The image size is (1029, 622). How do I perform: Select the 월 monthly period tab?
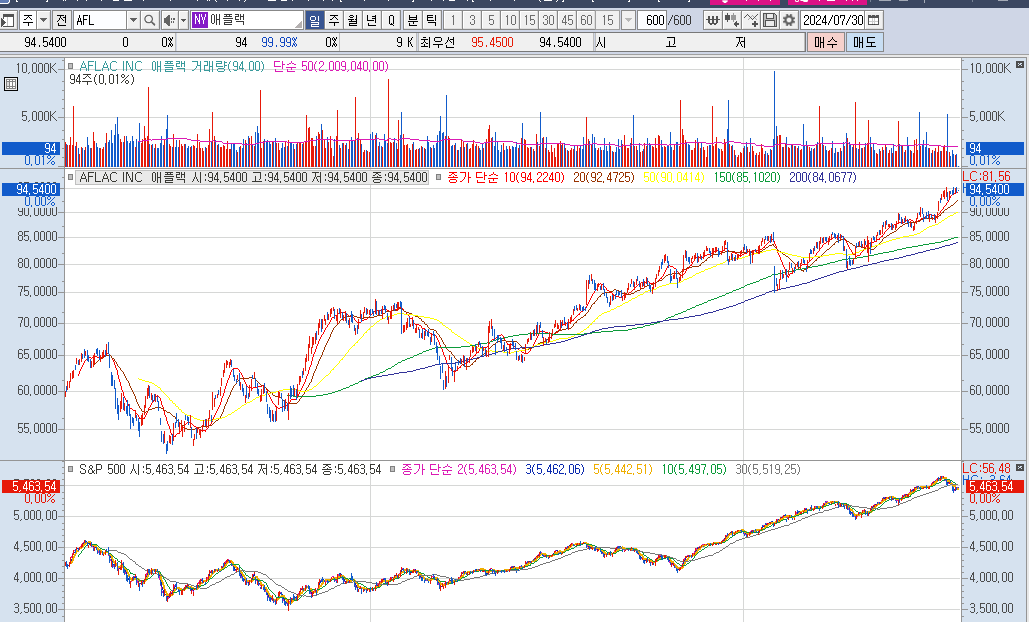(x=353, y=20)
